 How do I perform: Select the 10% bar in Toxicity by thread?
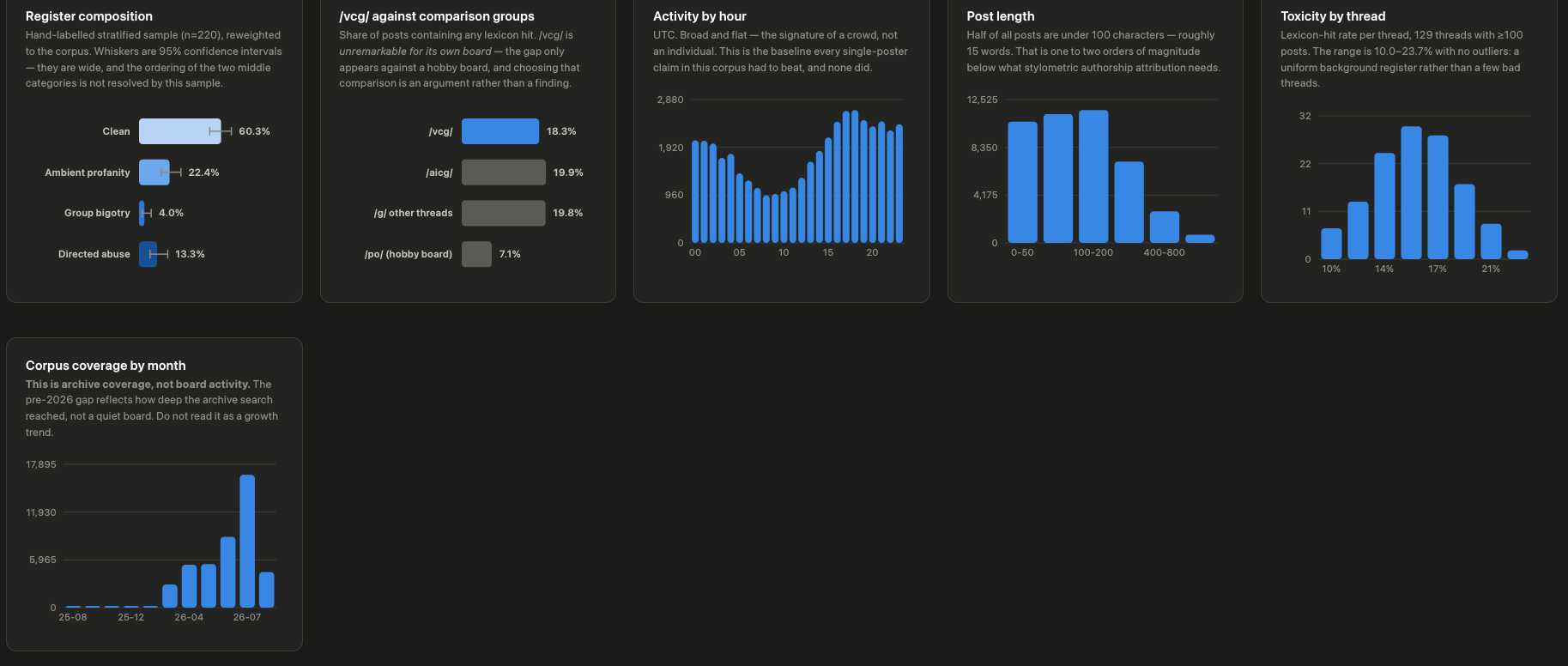pos(1331,244)
